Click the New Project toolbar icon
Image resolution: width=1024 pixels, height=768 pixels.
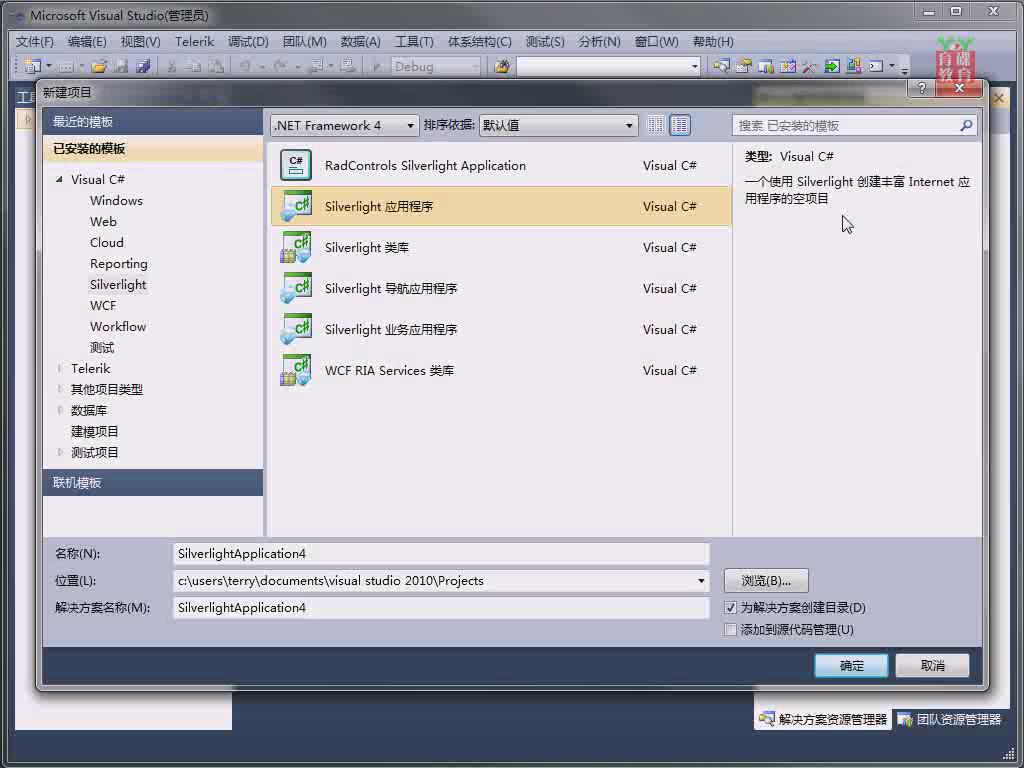pos(31,66)
